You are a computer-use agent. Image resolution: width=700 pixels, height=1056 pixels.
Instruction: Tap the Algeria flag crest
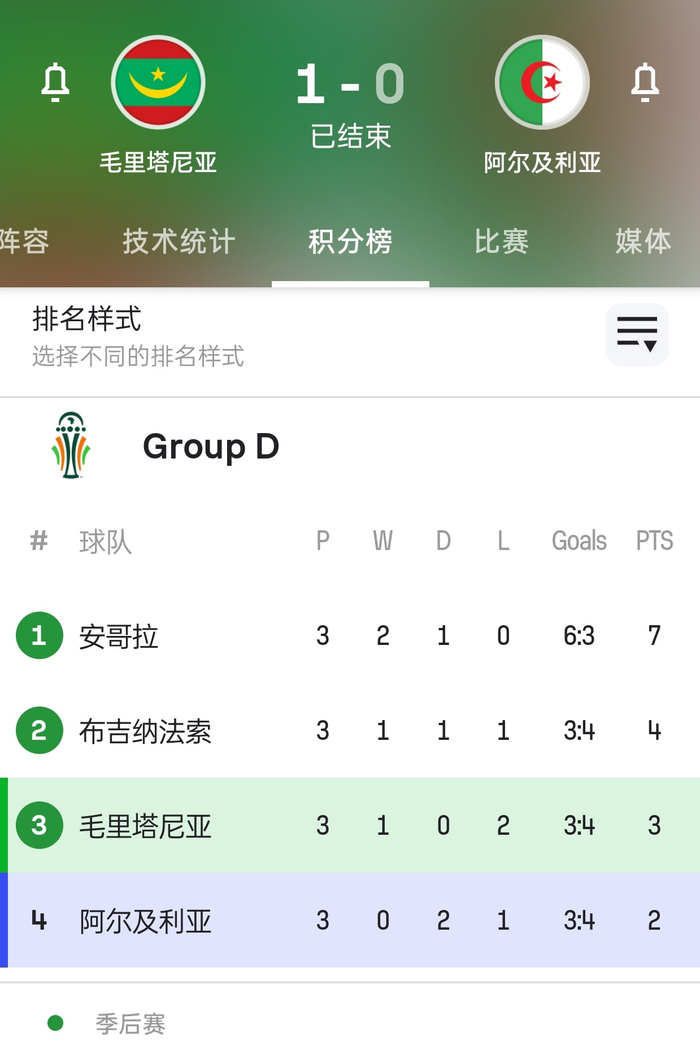[x=542, y=83]
